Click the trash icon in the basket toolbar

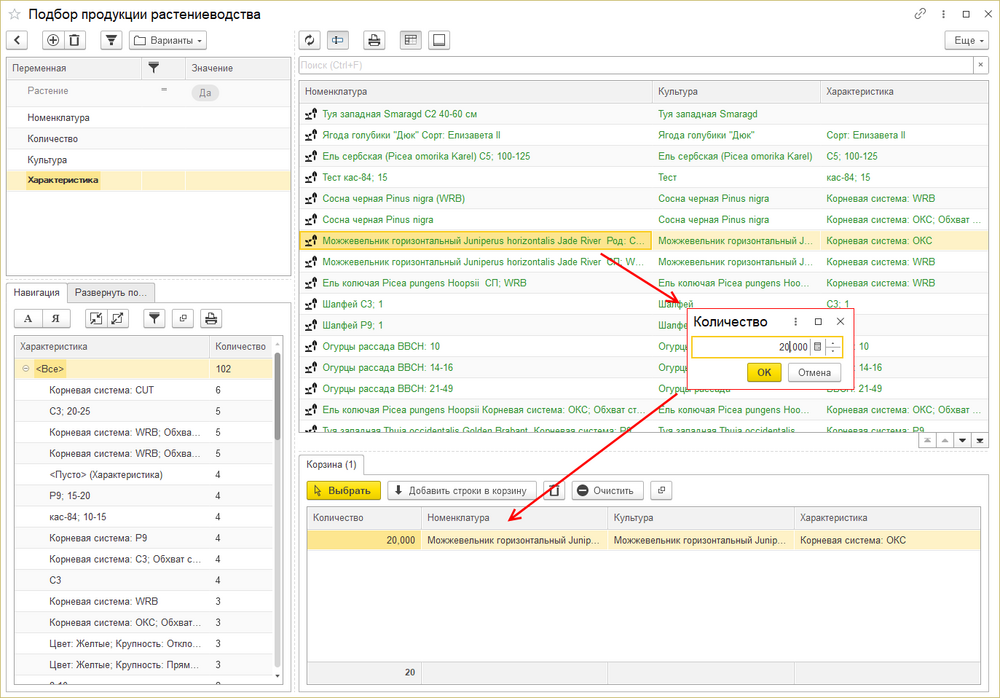553,490
